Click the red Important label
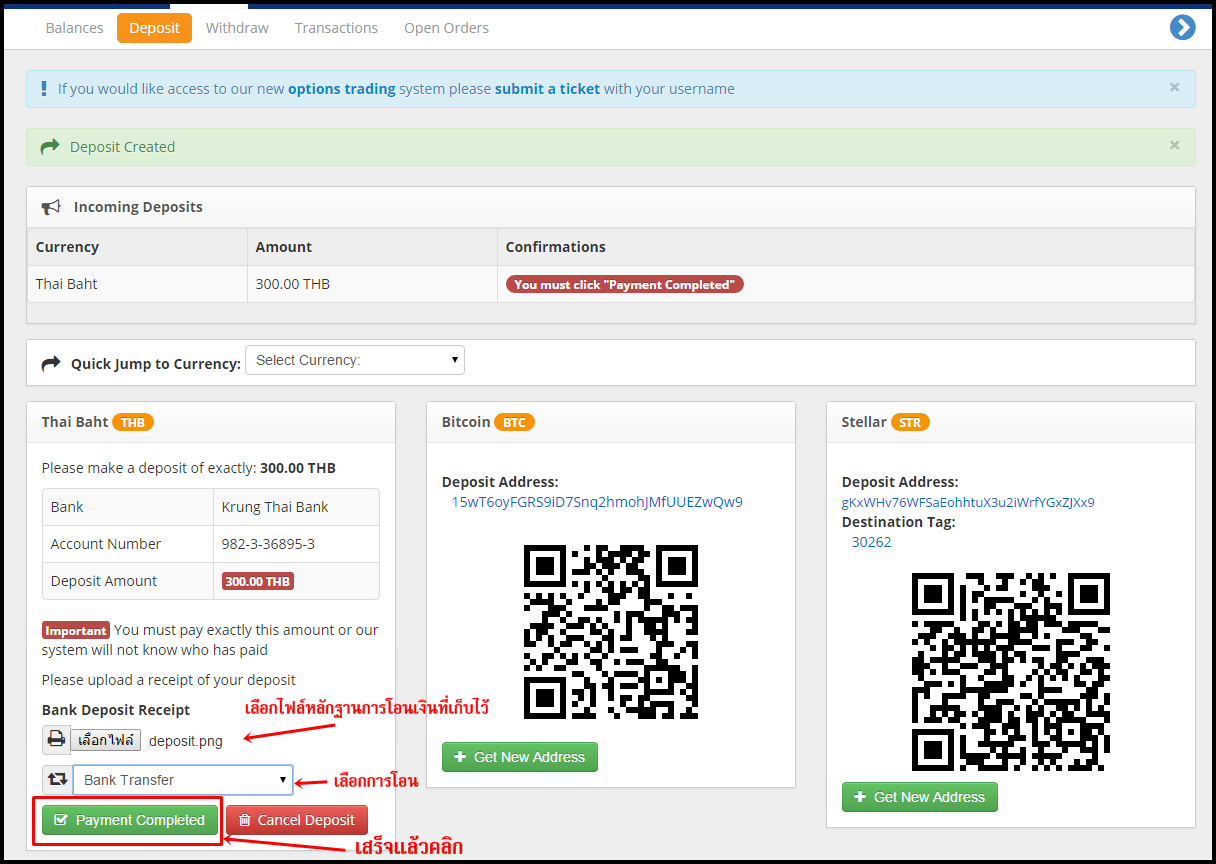Screen dimensions: 1216x864 coord(76,630)
